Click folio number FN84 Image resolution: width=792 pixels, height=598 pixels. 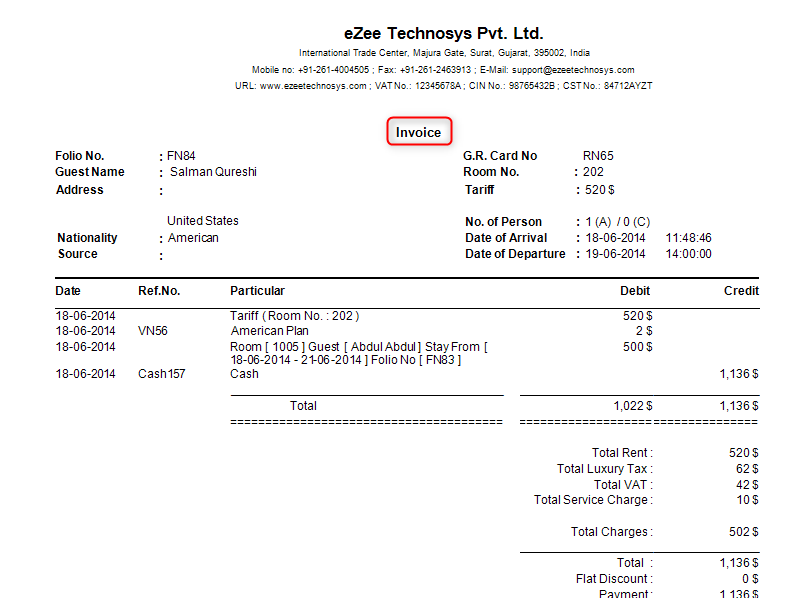(181, 156)
